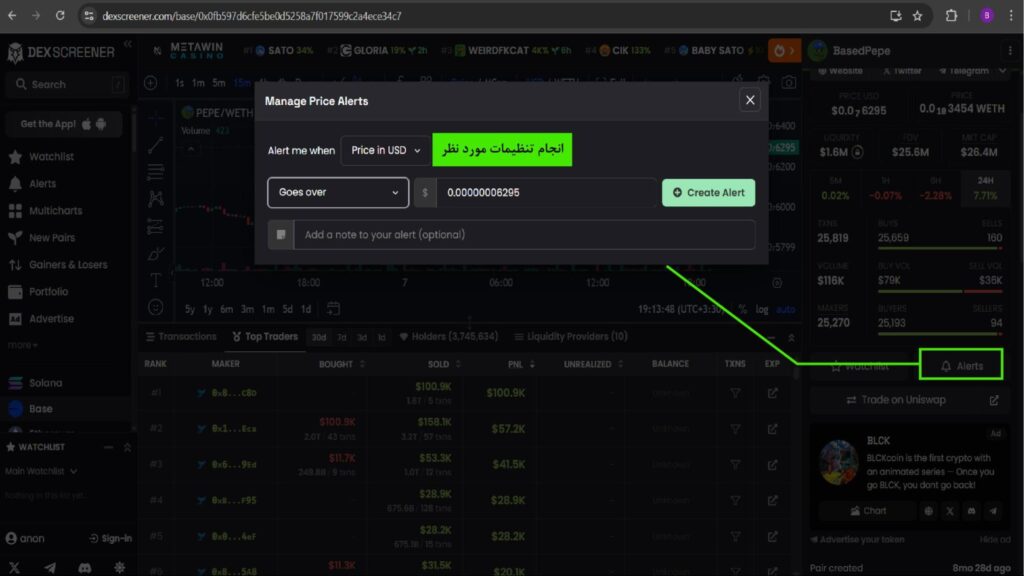Image resolution: width=1024 pixels, height=576 pixels.
Task: Open the chart go-to-date calendar icon
Action: pos(333,308)
